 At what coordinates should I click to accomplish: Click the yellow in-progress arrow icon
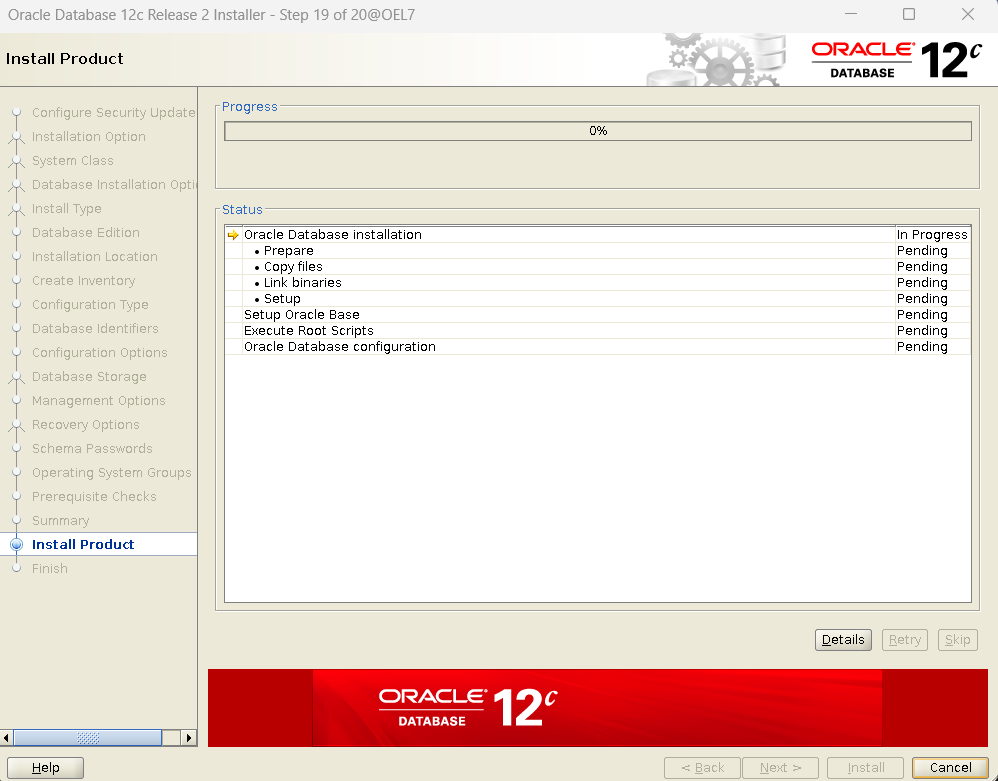pyautogui.click(x=233, y=235)
